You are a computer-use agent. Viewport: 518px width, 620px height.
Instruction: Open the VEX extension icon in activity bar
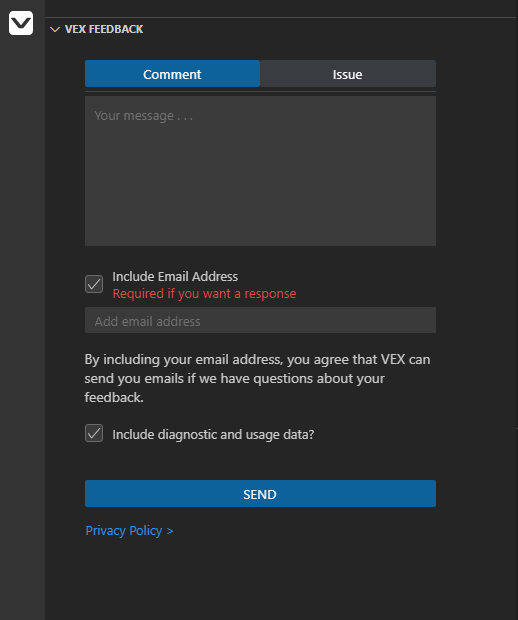[21, 23]
